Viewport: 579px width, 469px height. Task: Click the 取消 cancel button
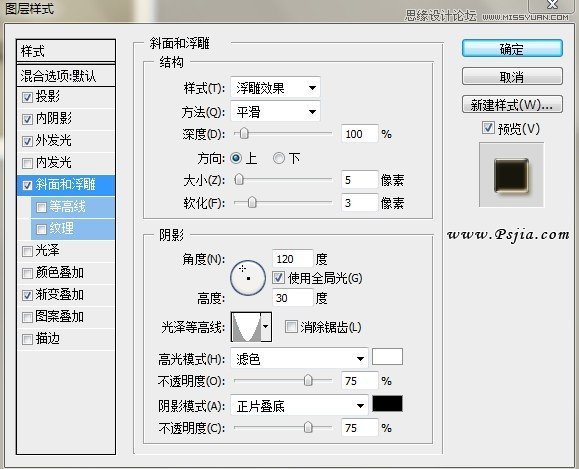pyautogui.click(x=512, y=76)
